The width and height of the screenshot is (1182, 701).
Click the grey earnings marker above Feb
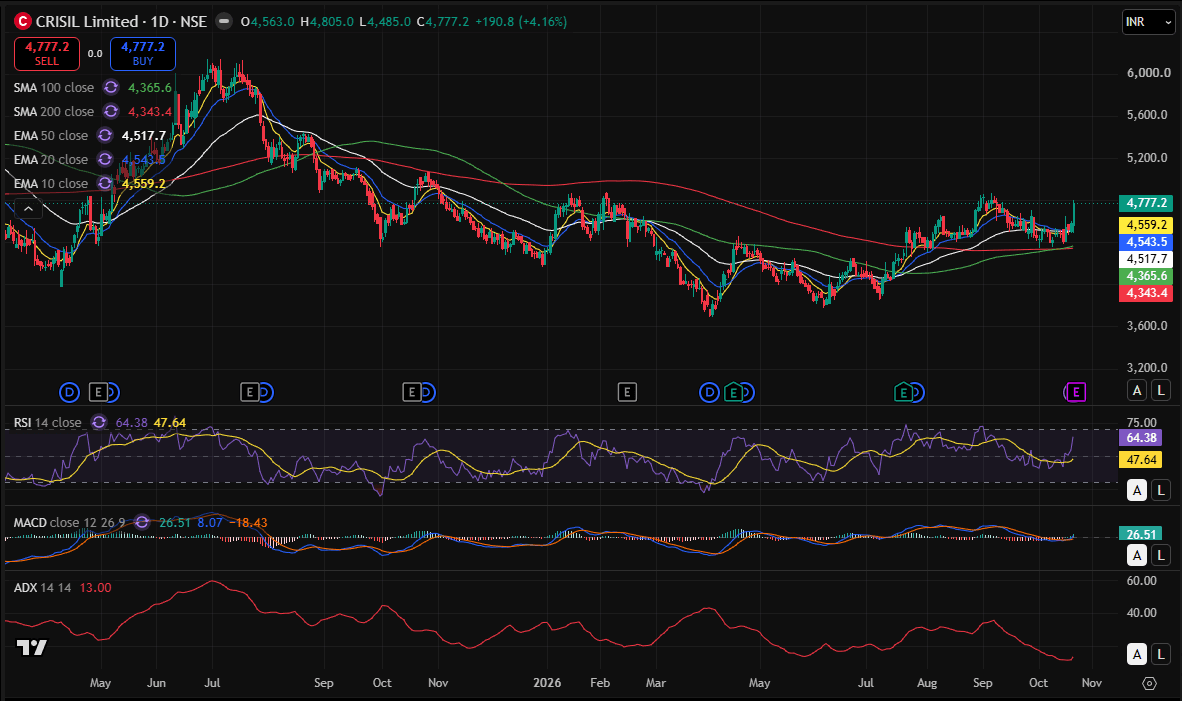627,392
